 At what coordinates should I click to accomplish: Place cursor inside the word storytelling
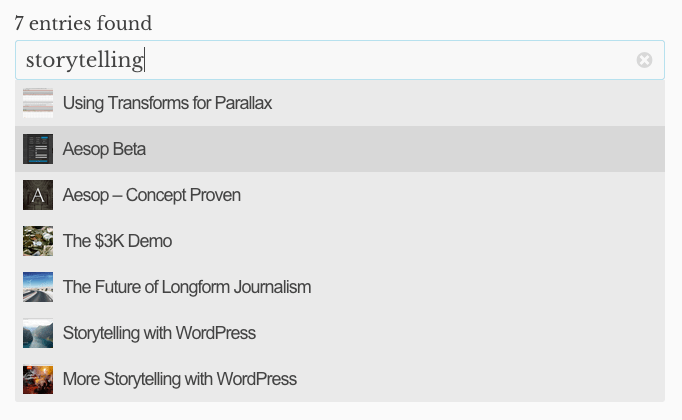[85, 60]
